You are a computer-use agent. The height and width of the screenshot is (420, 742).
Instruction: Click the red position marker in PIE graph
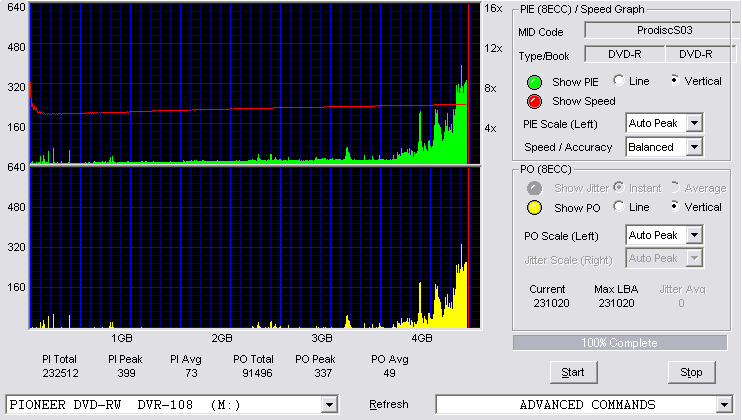468,84
